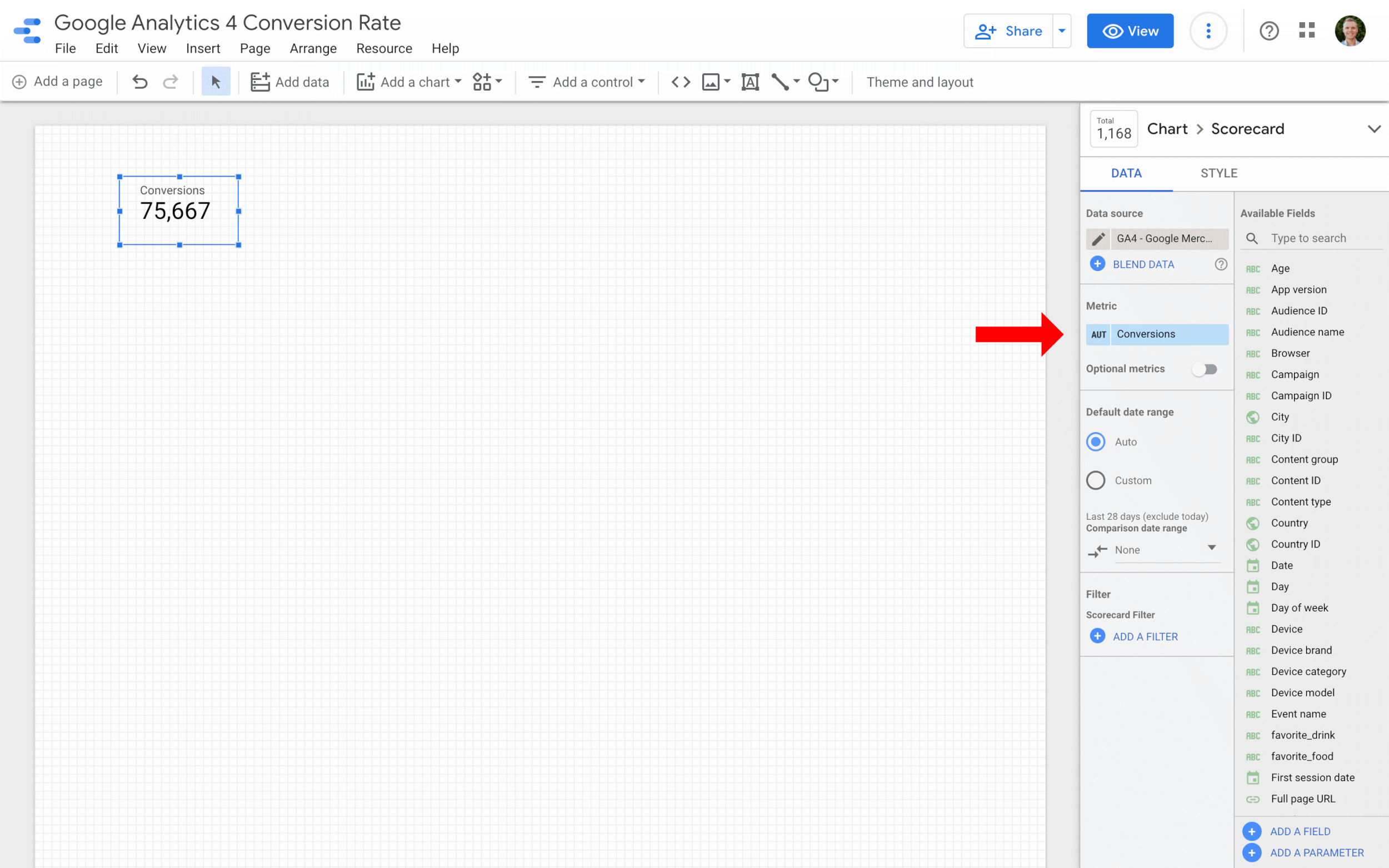Open the comparison date range None dropdown

(1166, 550)
